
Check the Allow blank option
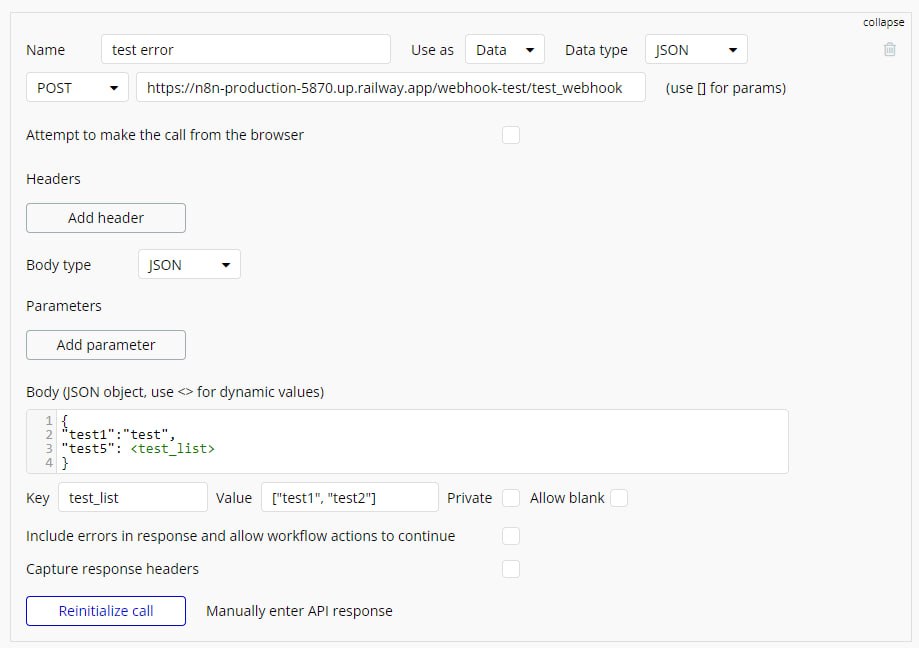pyautogui.click(x=619, y=498)
